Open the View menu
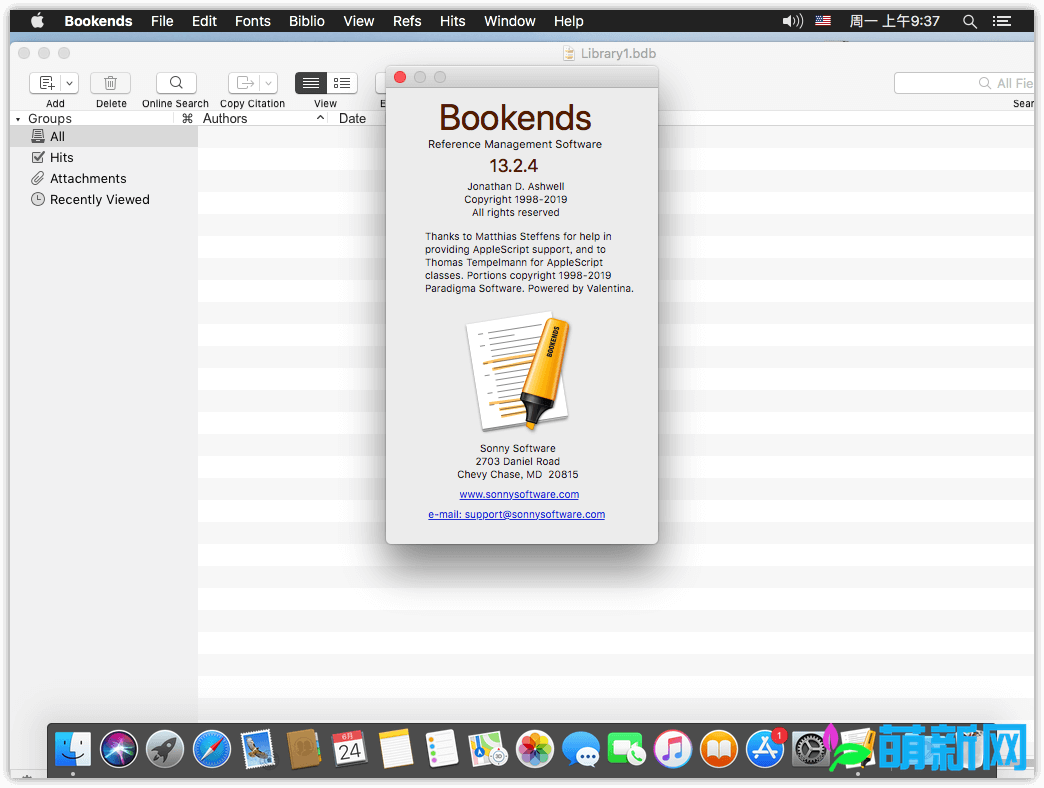Viewport: 1044px width, 788px height. [x=359, y=21]
